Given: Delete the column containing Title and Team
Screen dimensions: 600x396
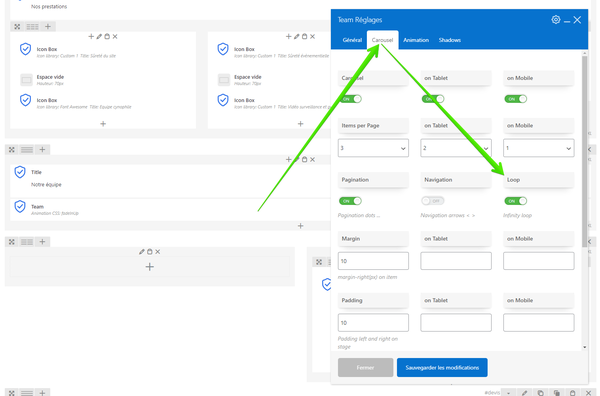Looking at the screenshot, I should 313,160.
